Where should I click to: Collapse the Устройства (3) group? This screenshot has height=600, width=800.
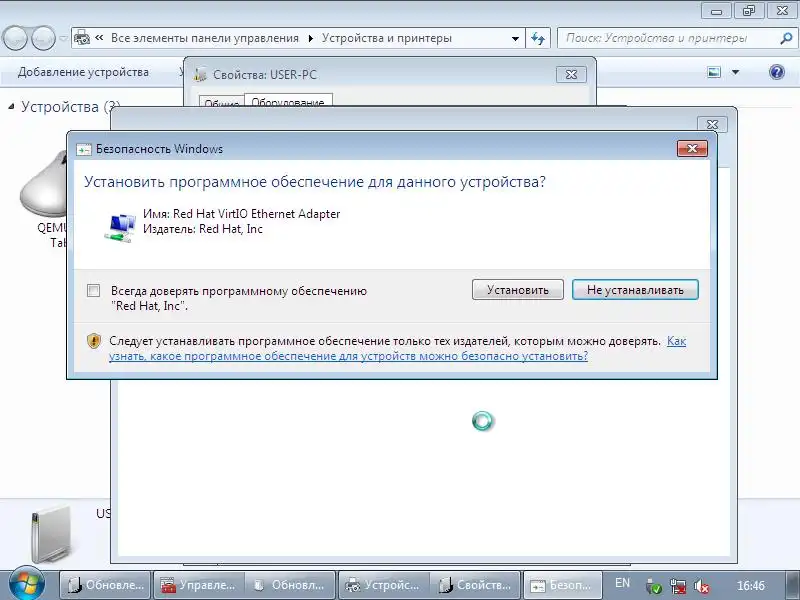tap(11, 107)
